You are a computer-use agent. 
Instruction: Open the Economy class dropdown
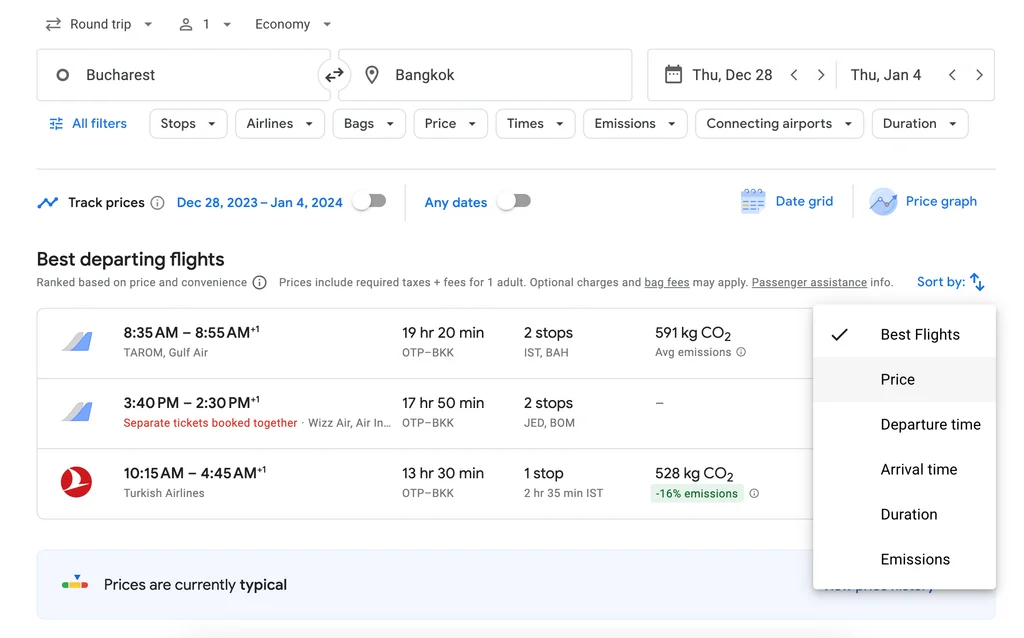[x=293, y=24]
